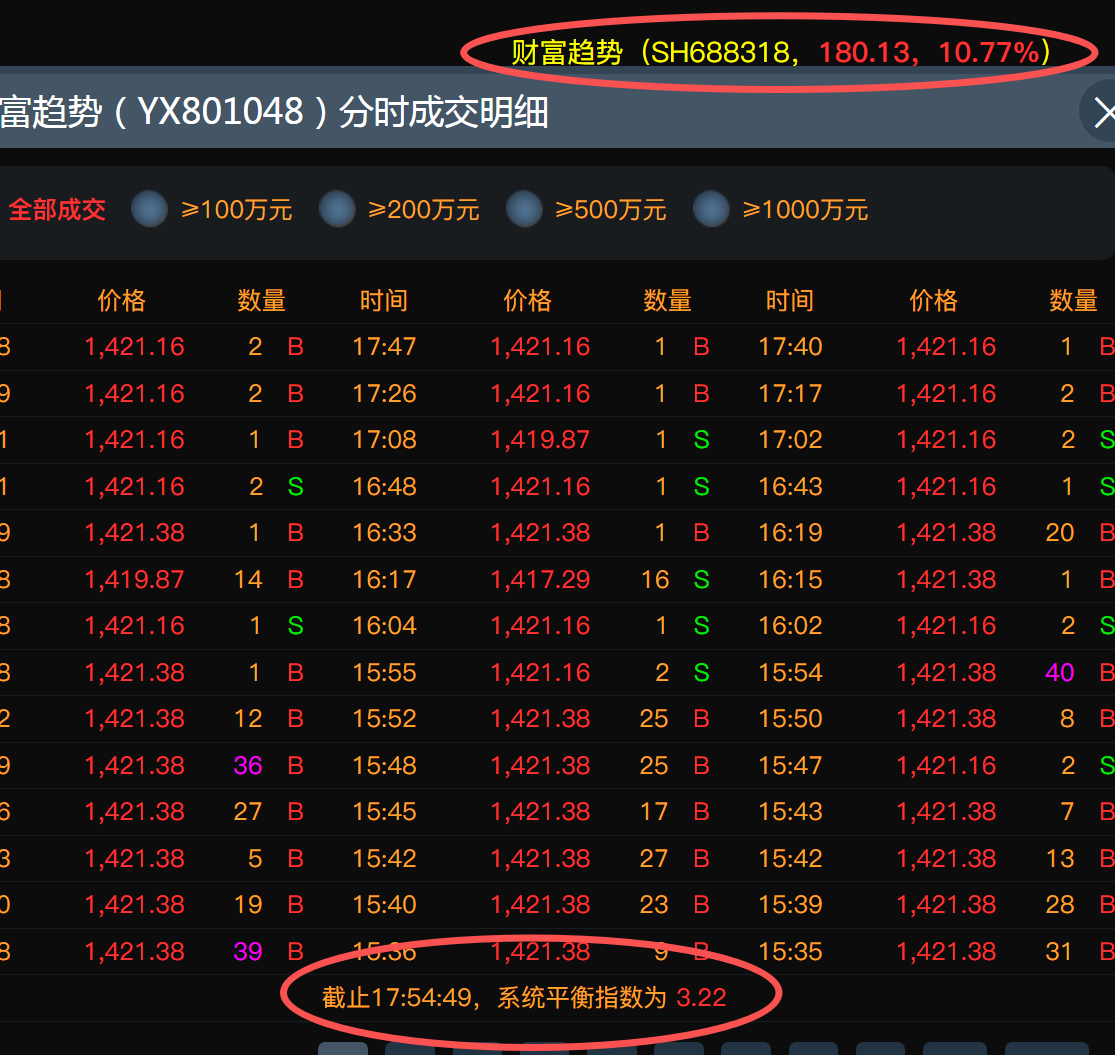Viewport: 1115px width, 1055px height.
Task: Select the 16:15 time cell
Action: [791, 579]
